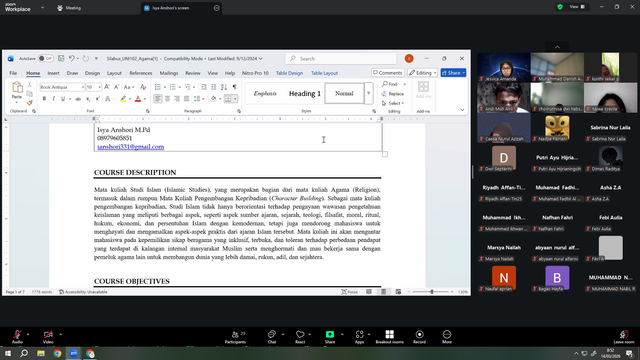Viewport: 640px width, 360px height.
Task: Open the File menu tab
Action: (13, 73)
